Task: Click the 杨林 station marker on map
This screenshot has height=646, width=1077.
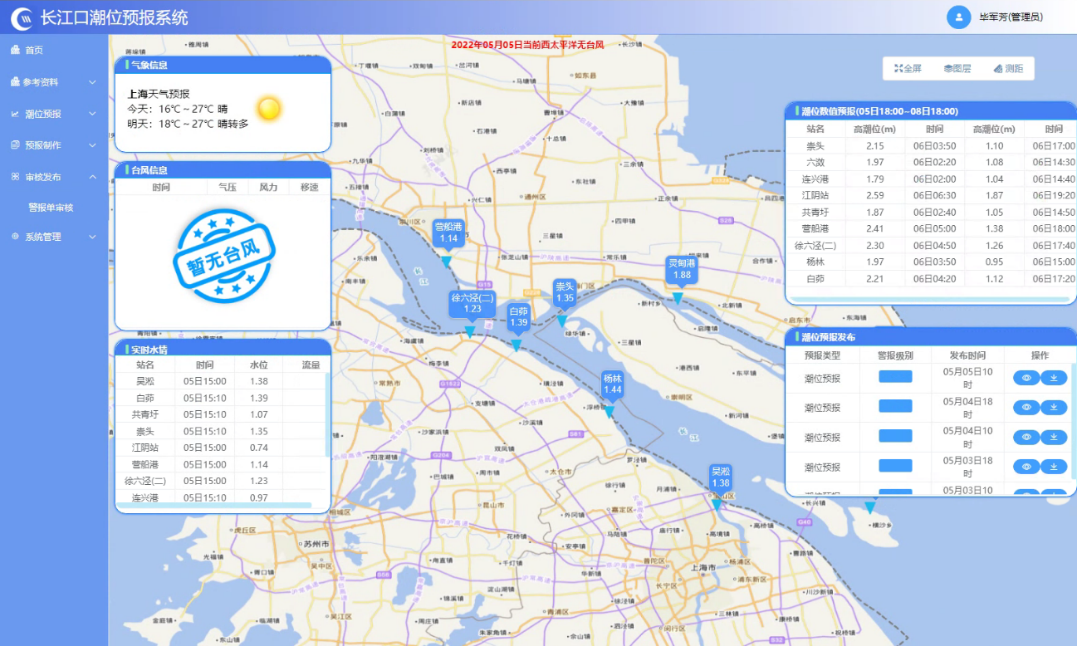Action: pos(612,386)
